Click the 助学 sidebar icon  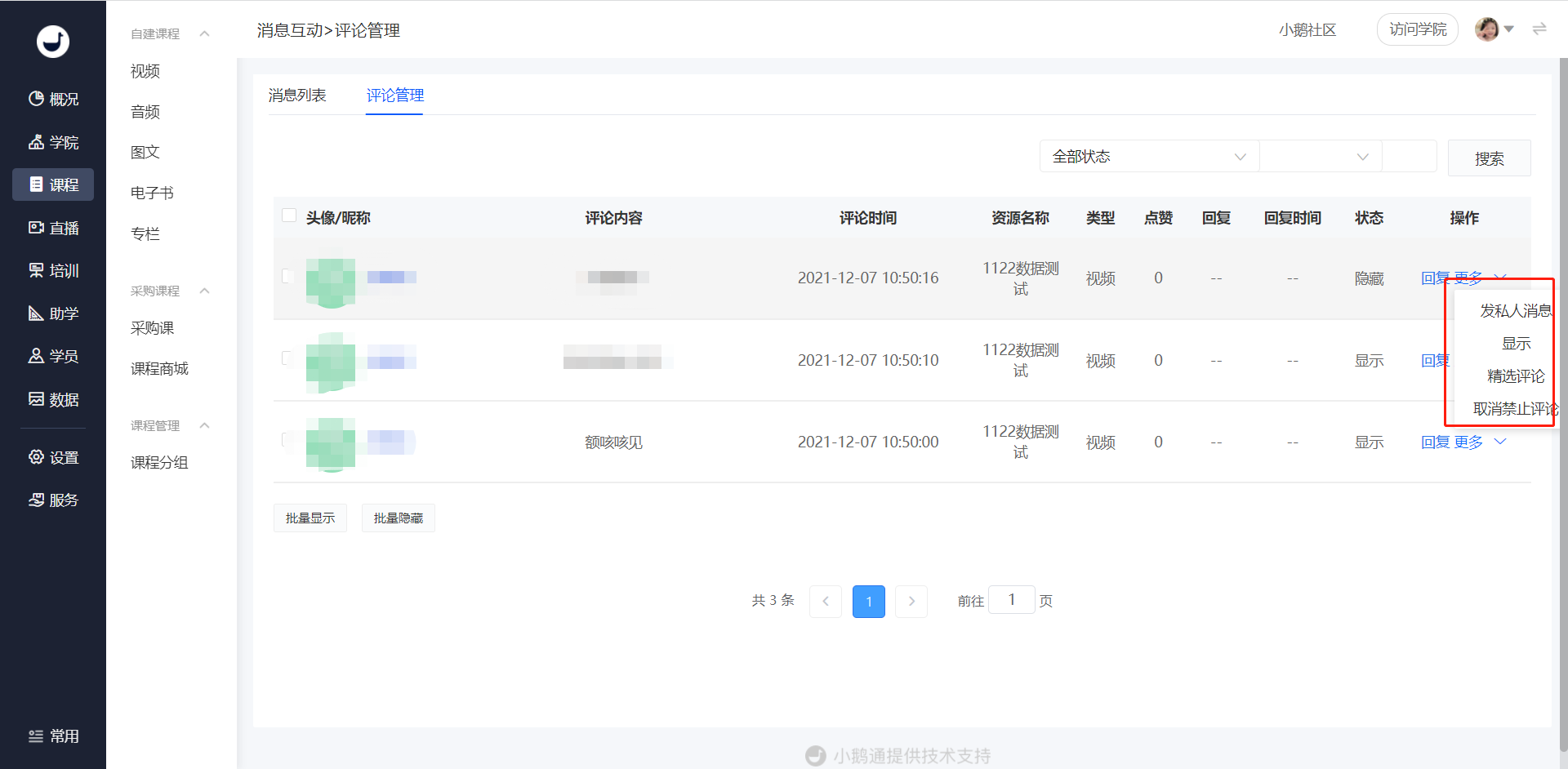tap(36, 313)
